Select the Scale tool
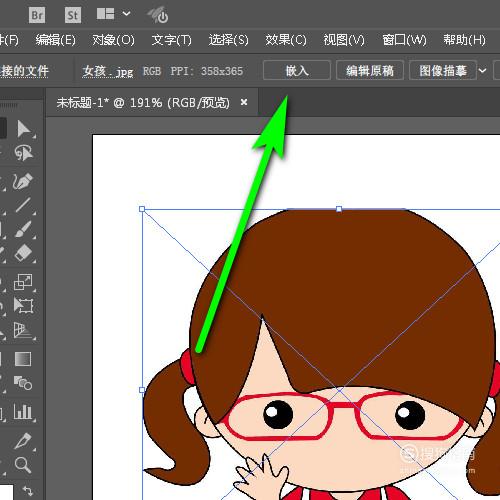This screenshot has height=500, width=500. (x=23, y=282)
